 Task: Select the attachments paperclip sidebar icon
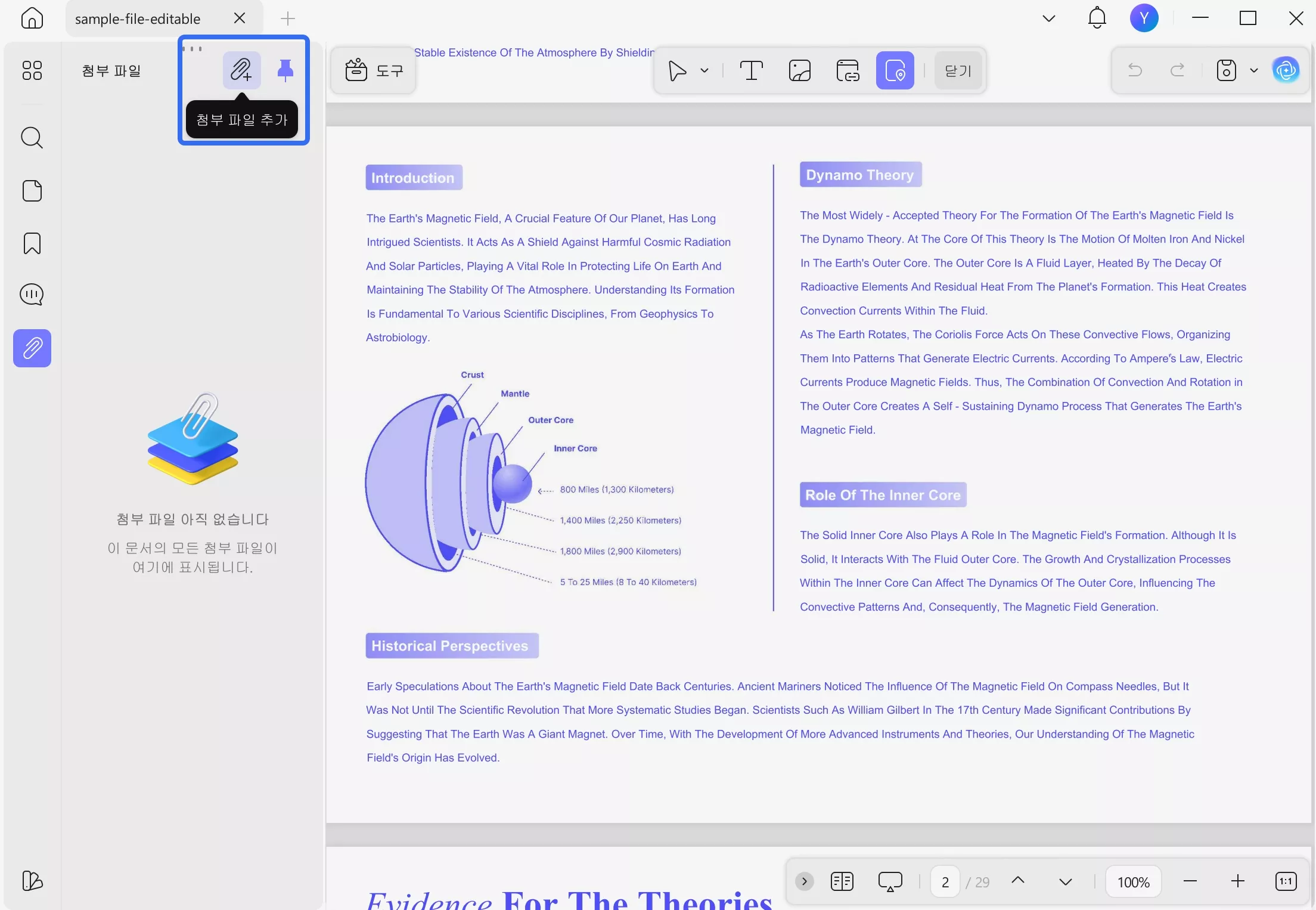click(x=32, y=348)
